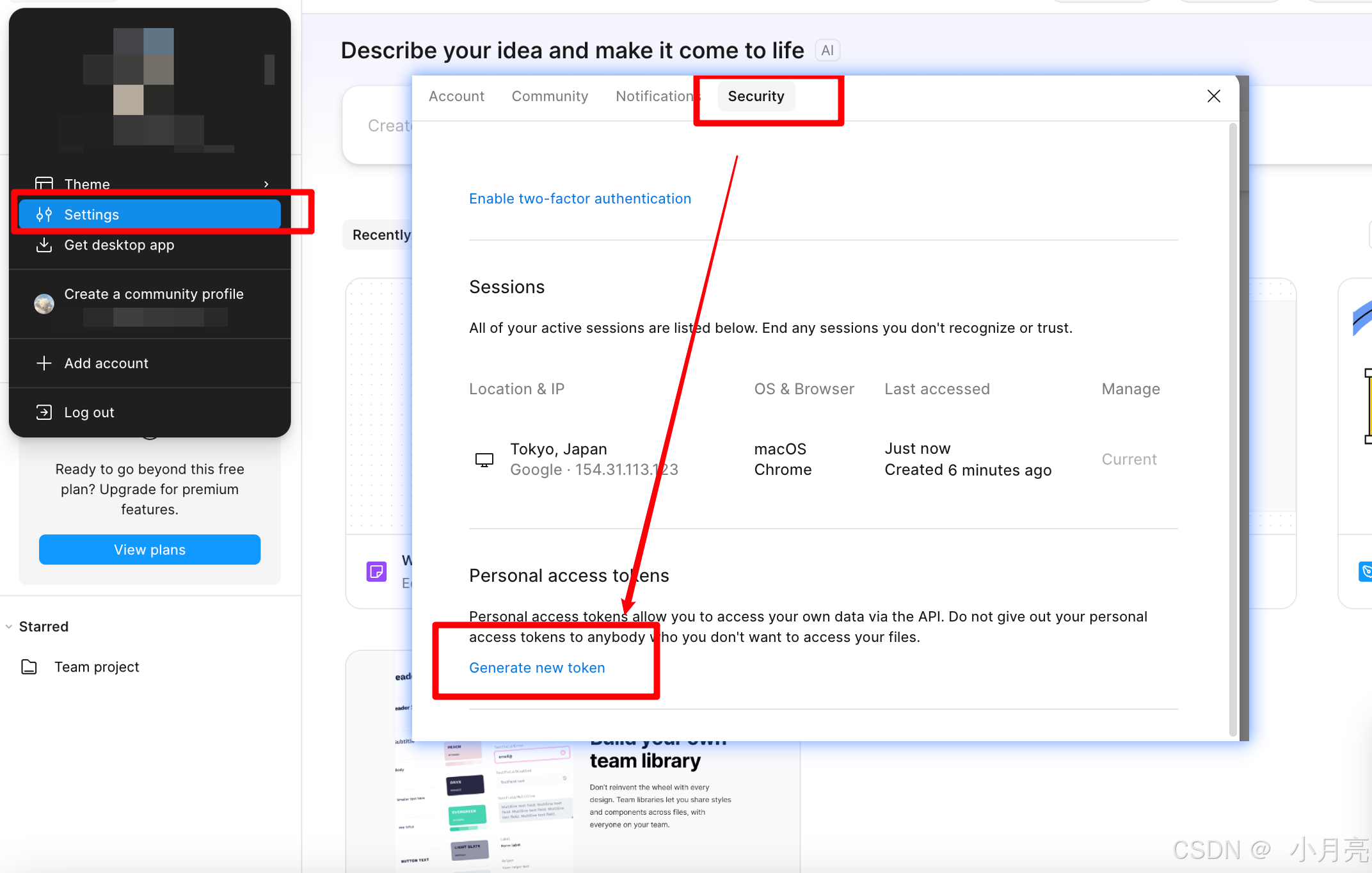Click the Personal access tokens heading
Screen dimensions: 1372x873
point(569,575)
